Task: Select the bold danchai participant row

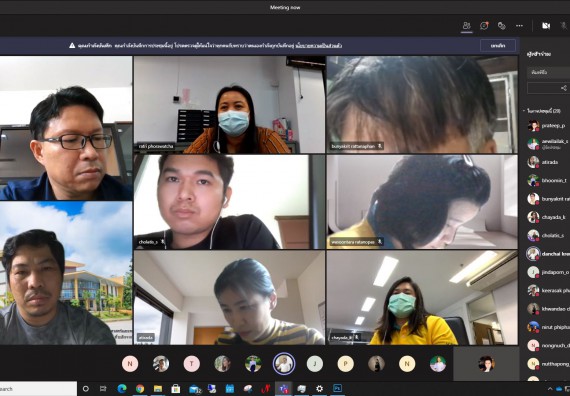Action: tap(548, 254)
